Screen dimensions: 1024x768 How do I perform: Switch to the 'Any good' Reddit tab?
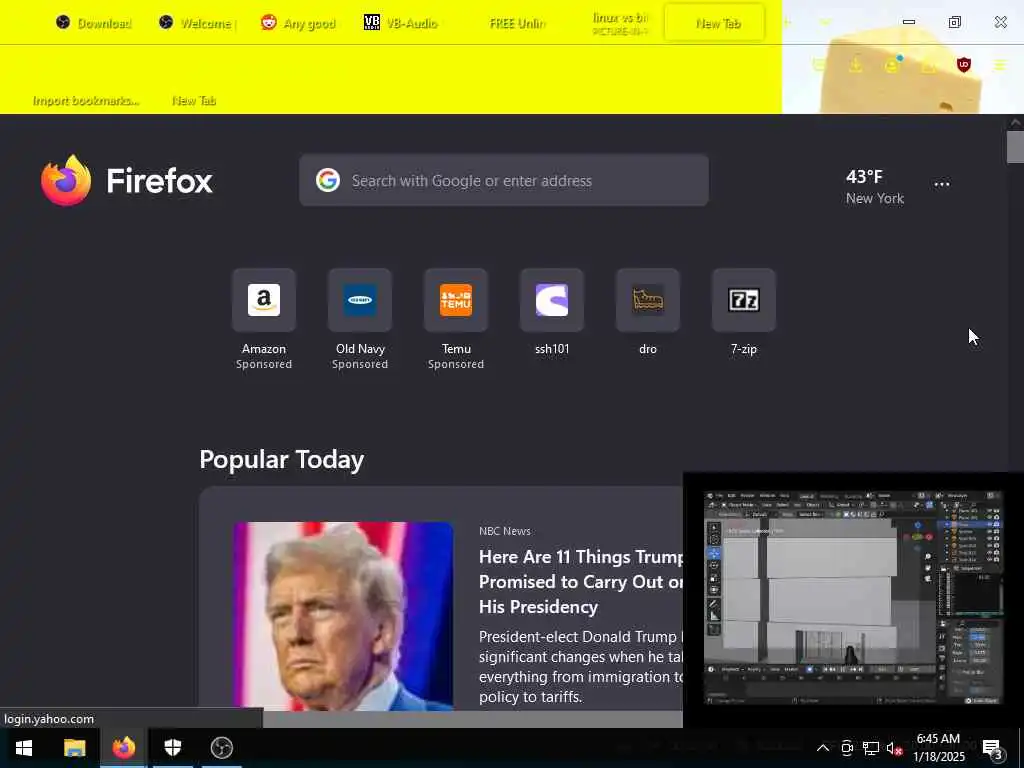(298, 23)
